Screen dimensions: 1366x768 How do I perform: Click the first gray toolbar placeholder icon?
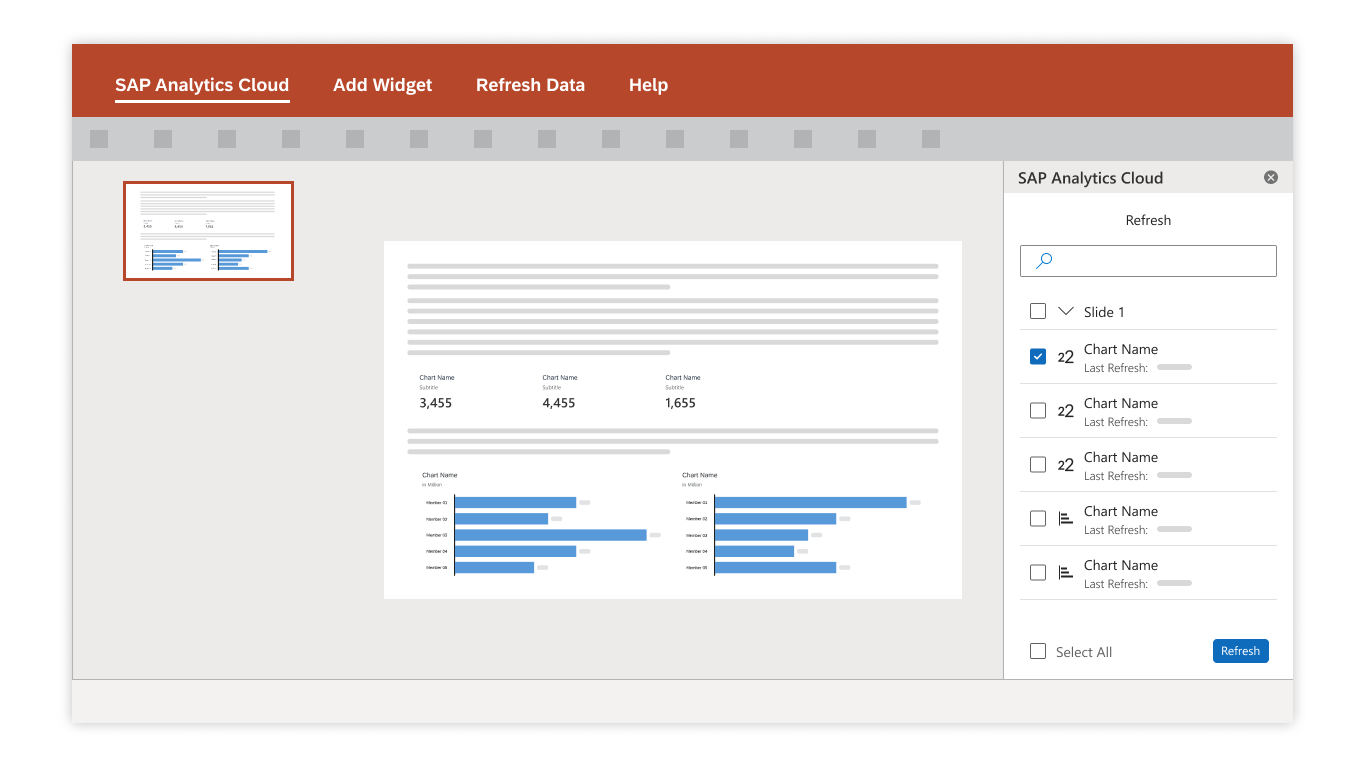99,139
